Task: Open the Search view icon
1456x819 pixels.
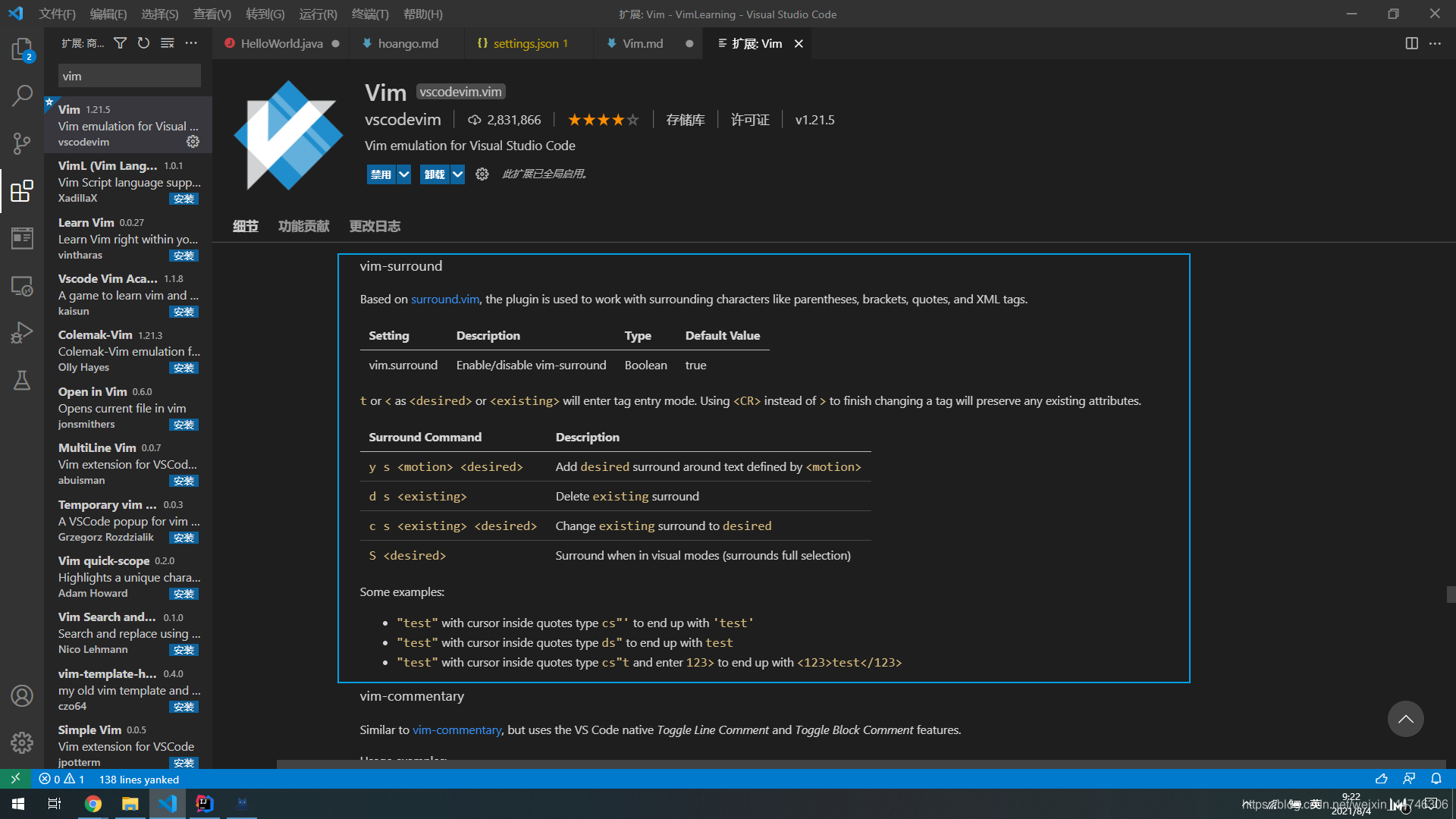Action: pos(22,96)
